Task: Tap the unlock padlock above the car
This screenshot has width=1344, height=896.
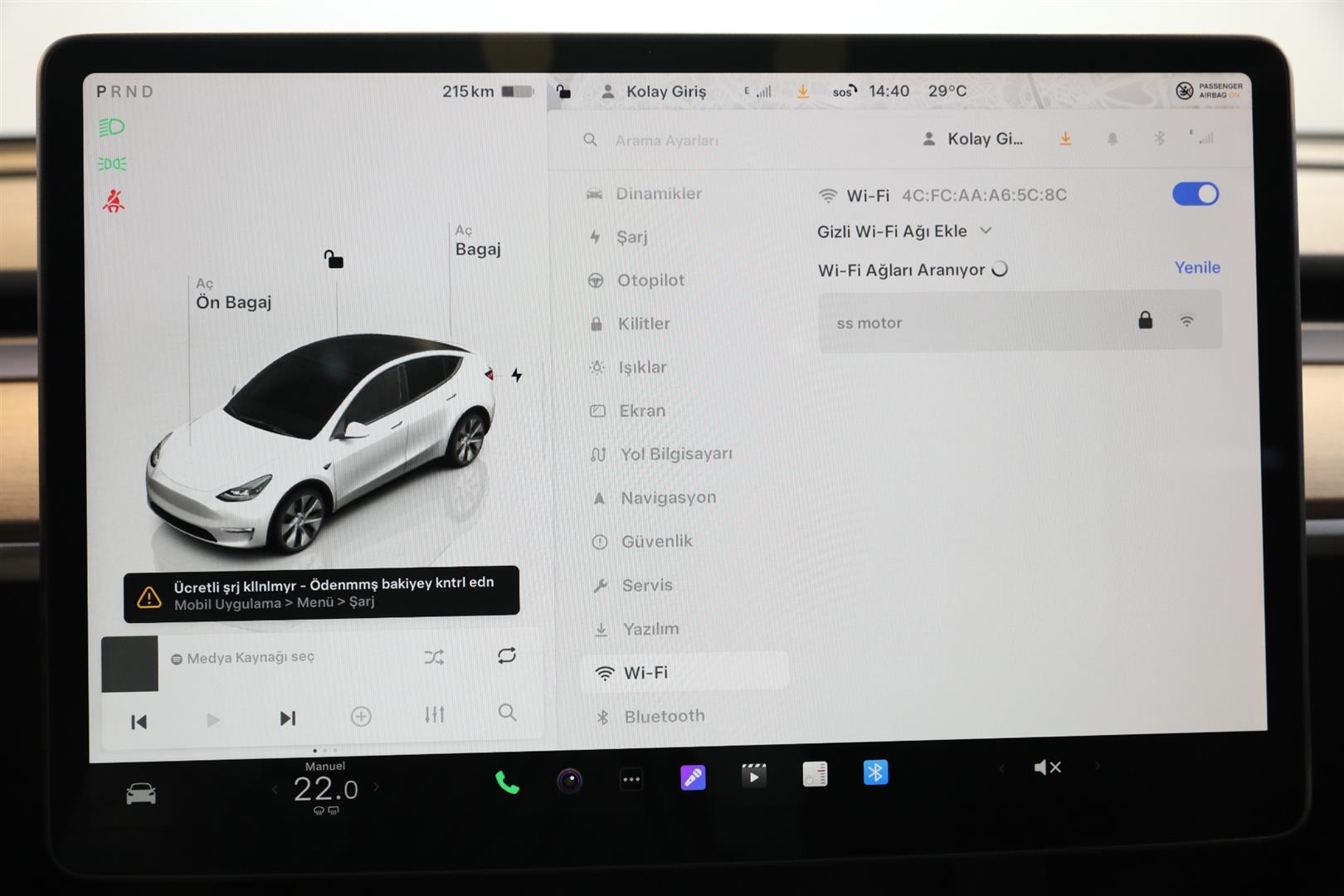Action: tap(334, 260)
